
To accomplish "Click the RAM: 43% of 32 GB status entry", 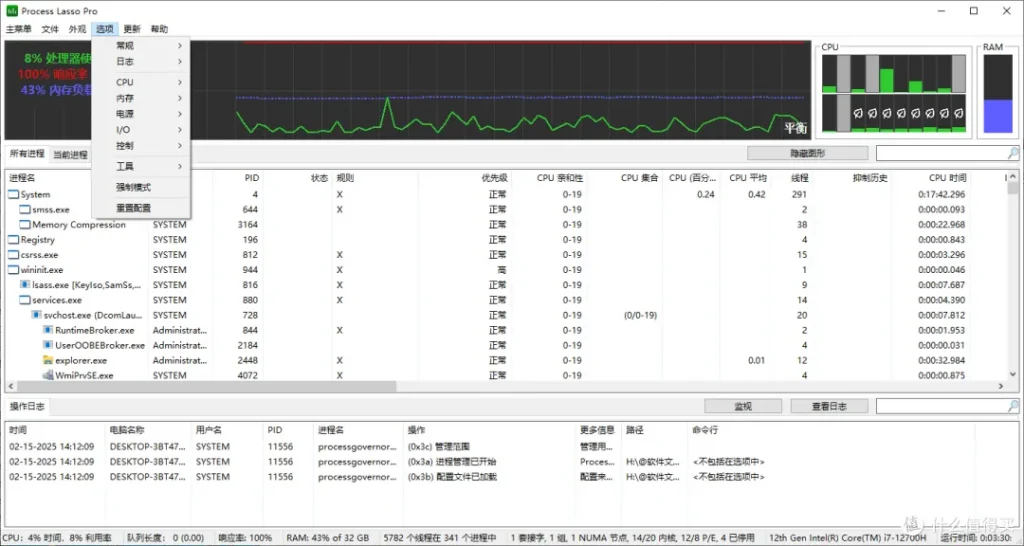I will pos(328,538).
